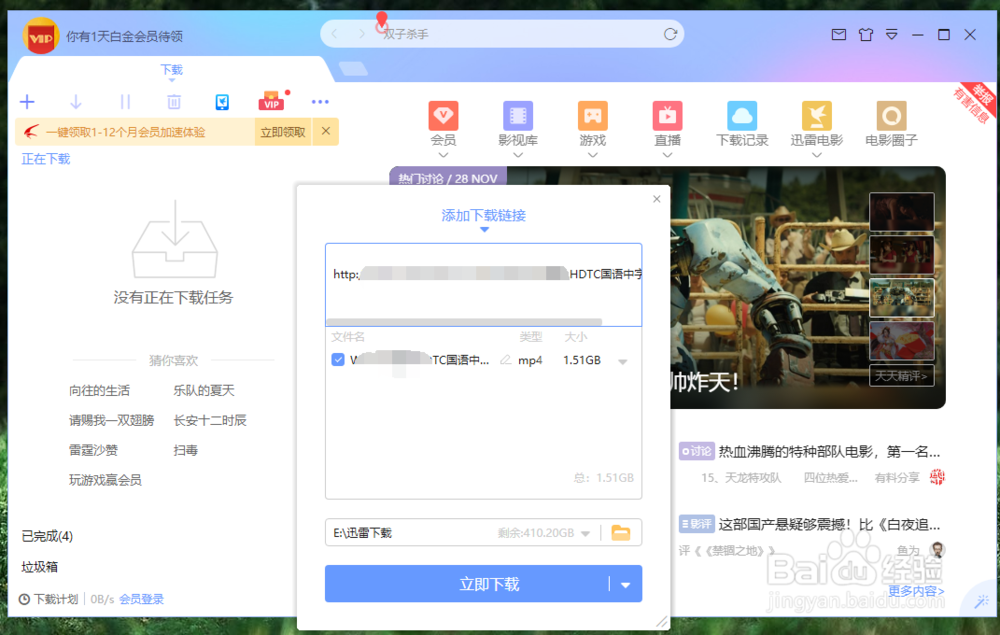
Task: Open the 直播 live stream icon
Action: point(667,116)
